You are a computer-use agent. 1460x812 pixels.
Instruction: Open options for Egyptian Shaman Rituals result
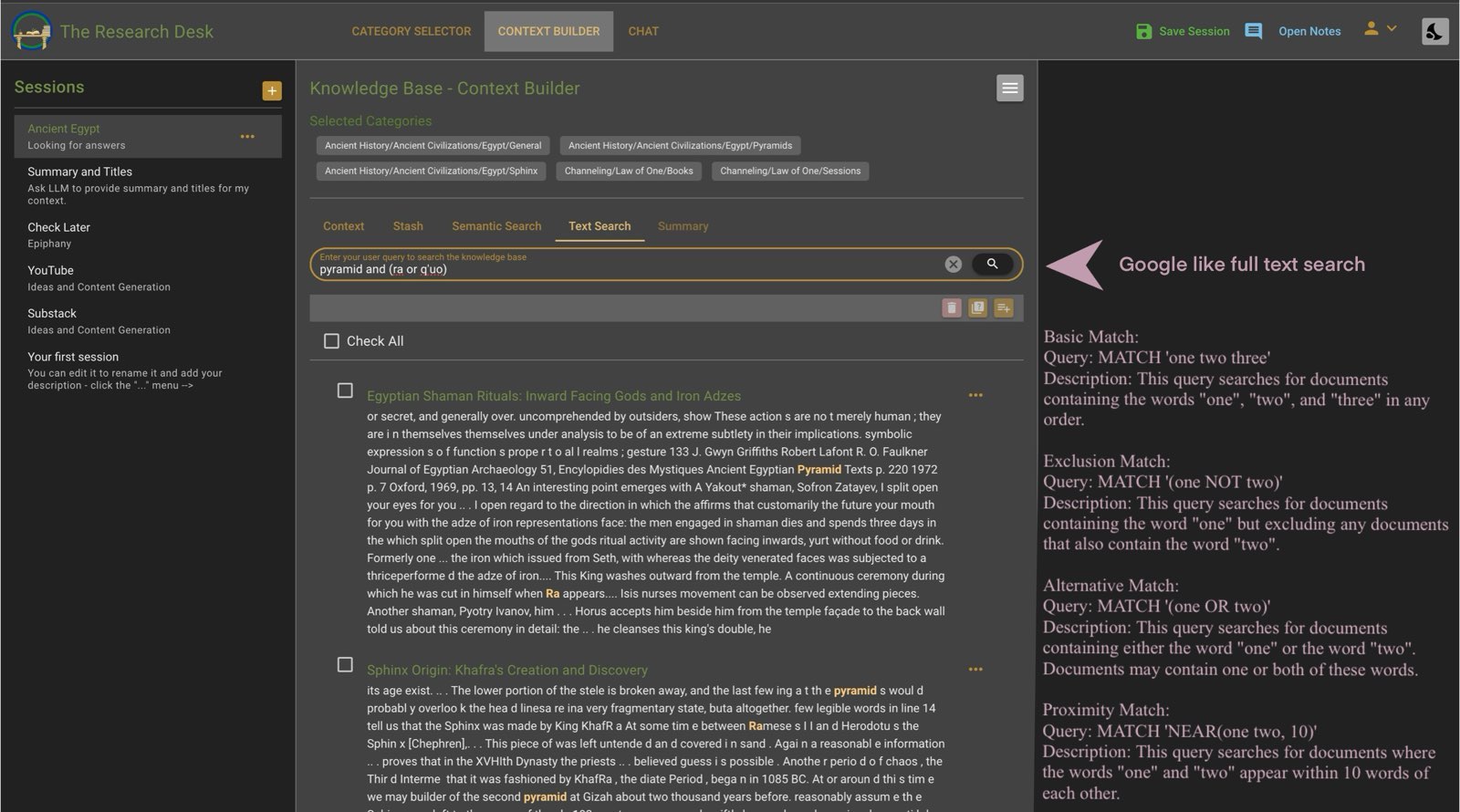[x=975, y=395]
